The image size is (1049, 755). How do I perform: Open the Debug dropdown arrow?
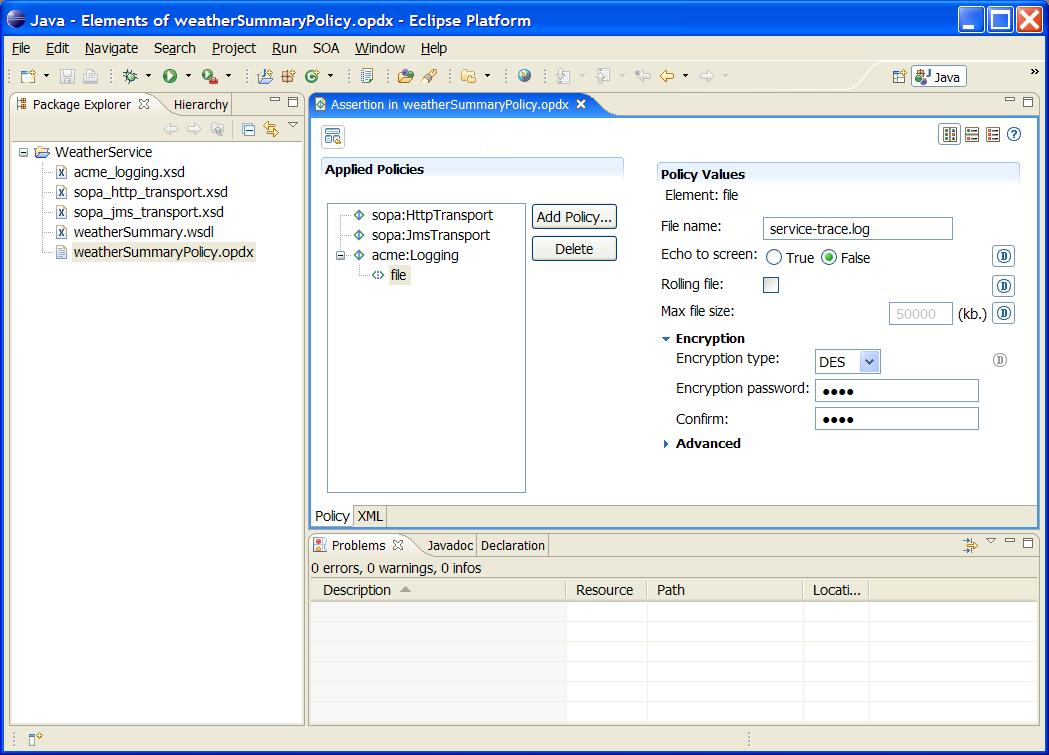[149, 76]
